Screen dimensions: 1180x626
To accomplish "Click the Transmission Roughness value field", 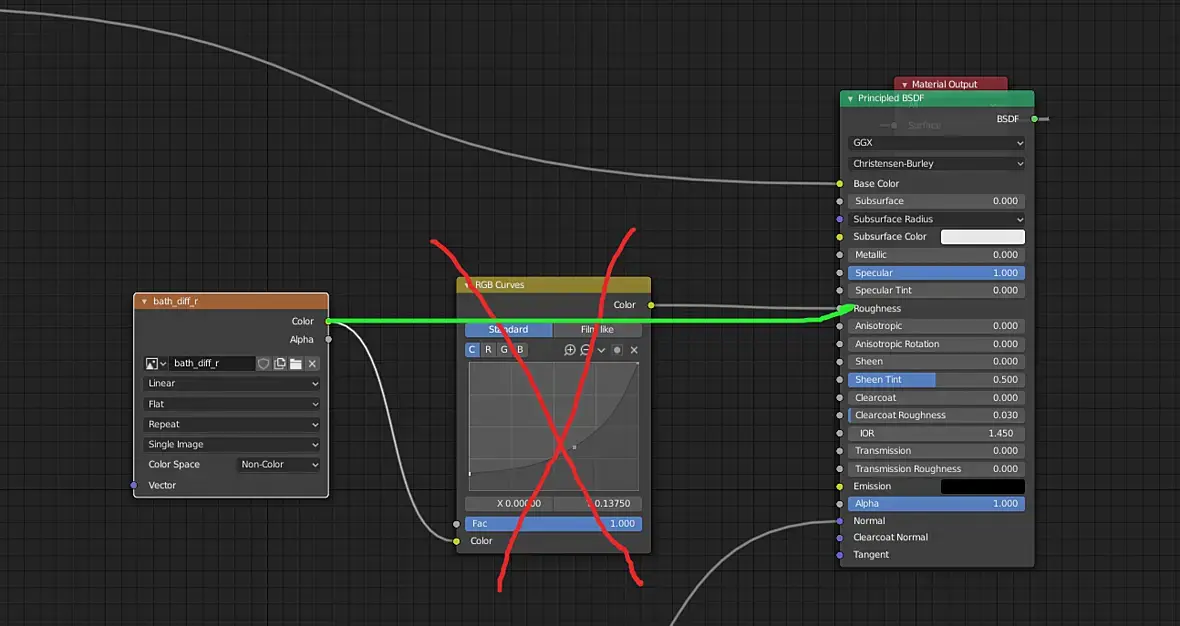I will (x=936, y=469).
